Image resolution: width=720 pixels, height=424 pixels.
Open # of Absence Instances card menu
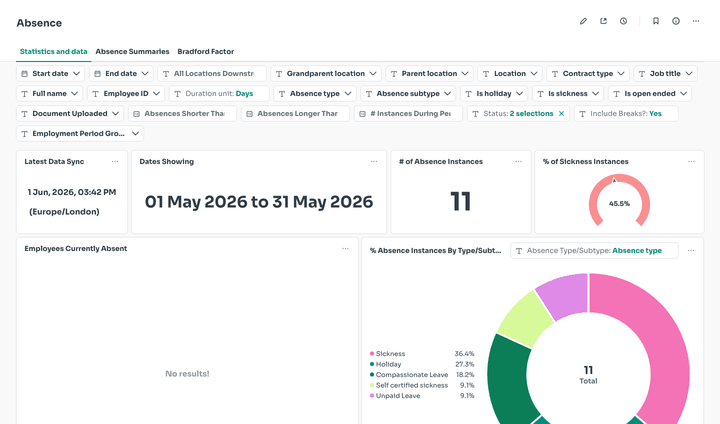pyautogui.click(x=518, y=162)
